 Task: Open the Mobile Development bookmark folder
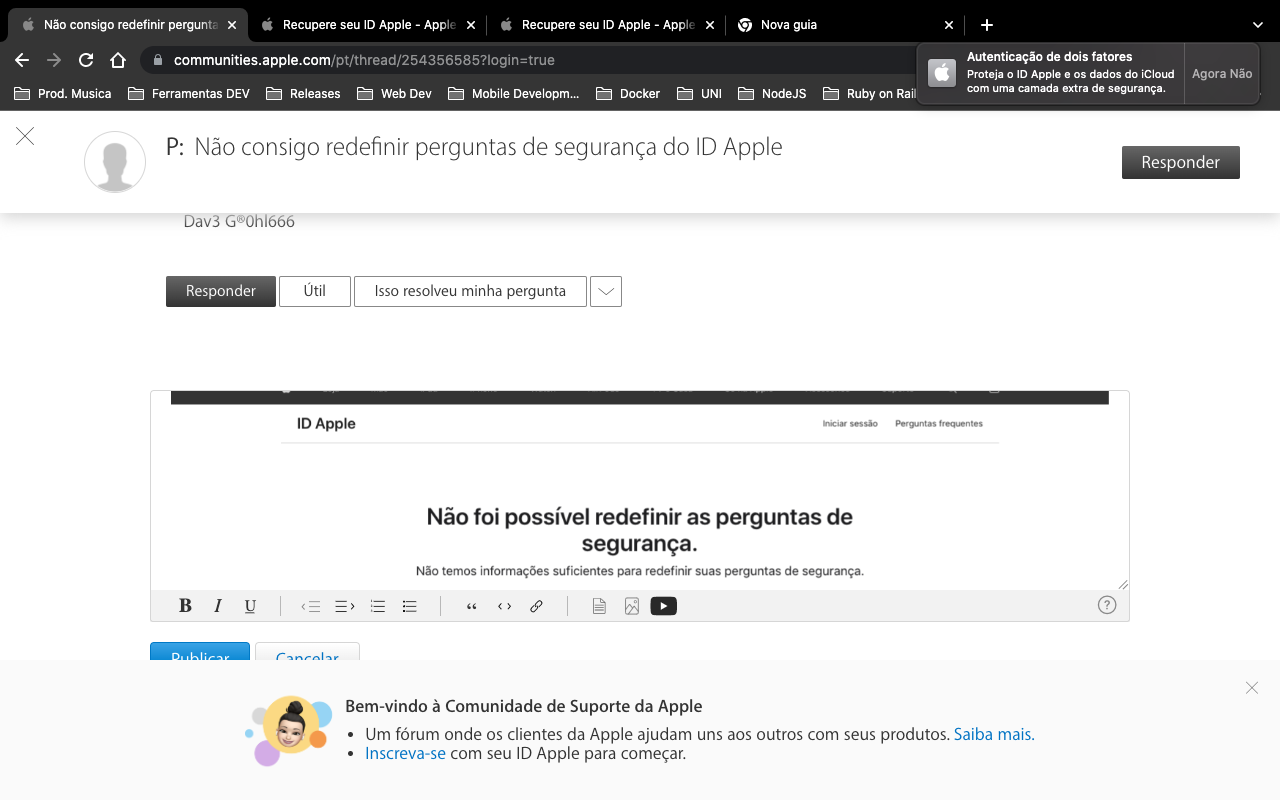pos(514,94)
